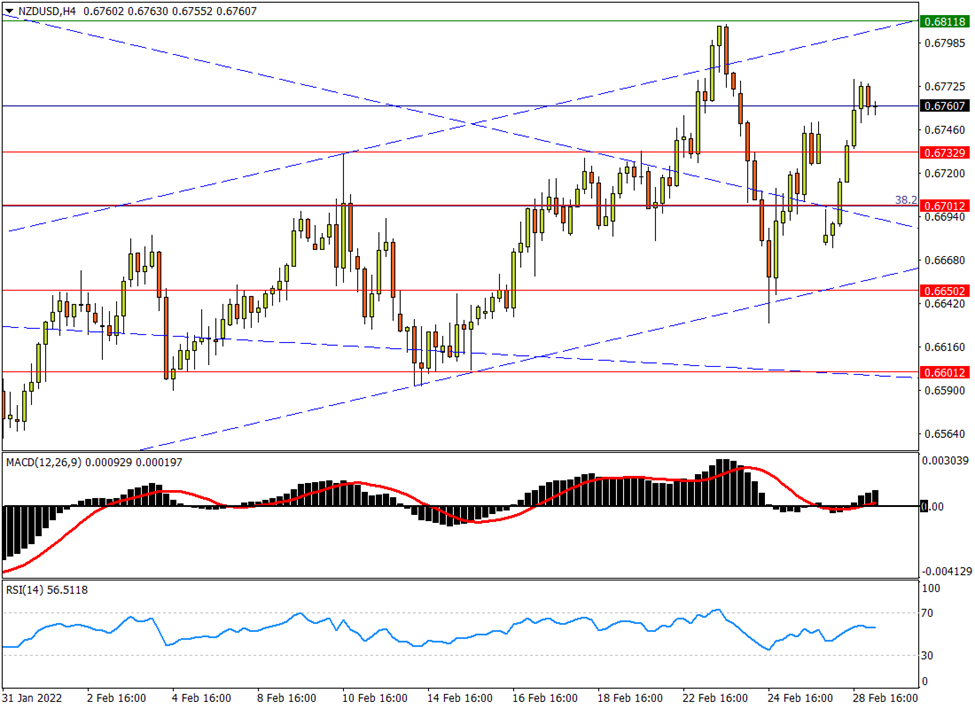Select the 0.67725 price scale value
The image size is (975, 709).
point(945,86)
